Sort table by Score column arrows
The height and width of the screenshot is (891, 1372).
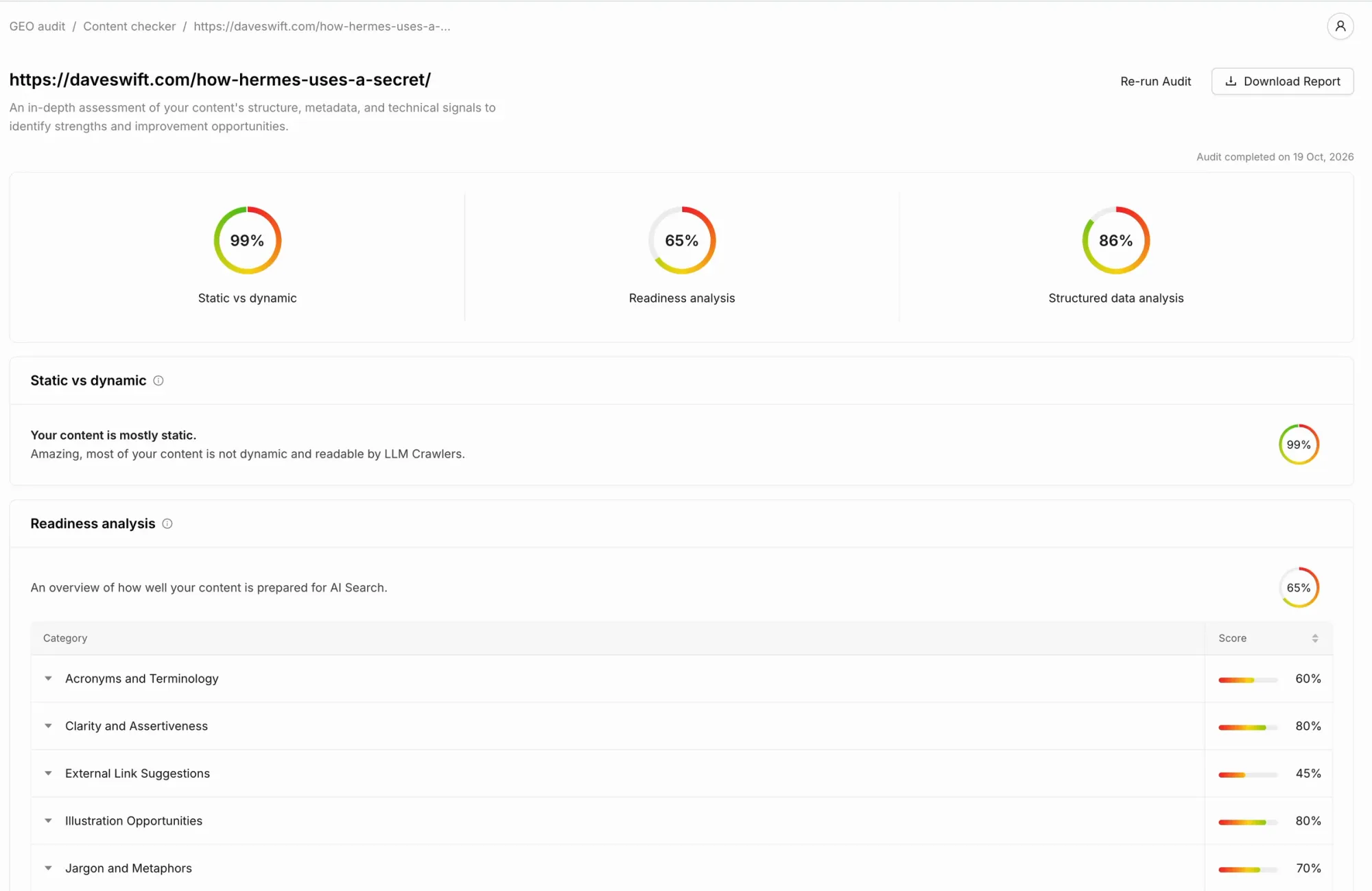point(1314,638)
